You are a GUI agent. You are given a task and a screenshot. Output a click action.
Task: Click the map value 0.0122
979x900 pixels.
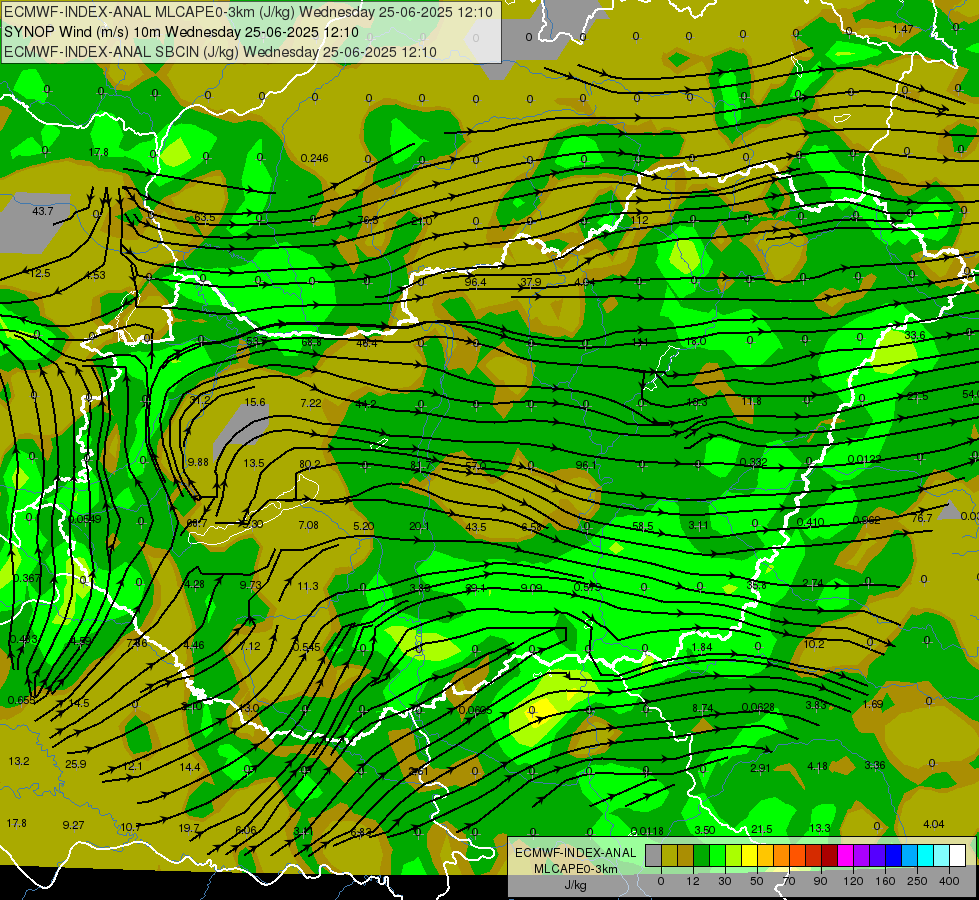[864, 459]
